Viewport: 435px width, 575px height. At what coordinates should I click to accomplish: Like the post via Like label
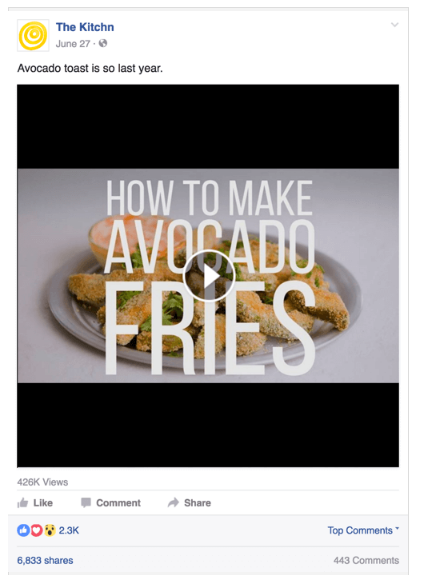pos(43,503)
